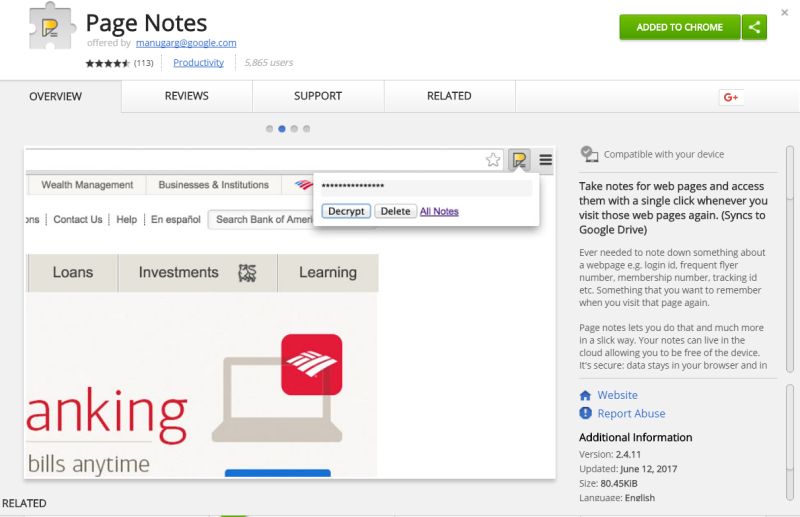Viewport: 800px width, 517px height.
Task: Click the laptop illustration in the screenshot
Action: coord(277,399)
